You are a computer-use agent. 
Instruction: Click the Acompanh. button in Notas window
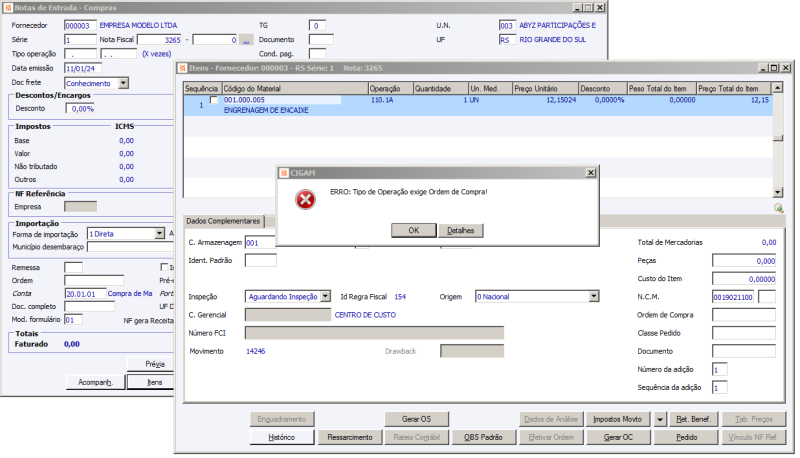pos(95,382)
